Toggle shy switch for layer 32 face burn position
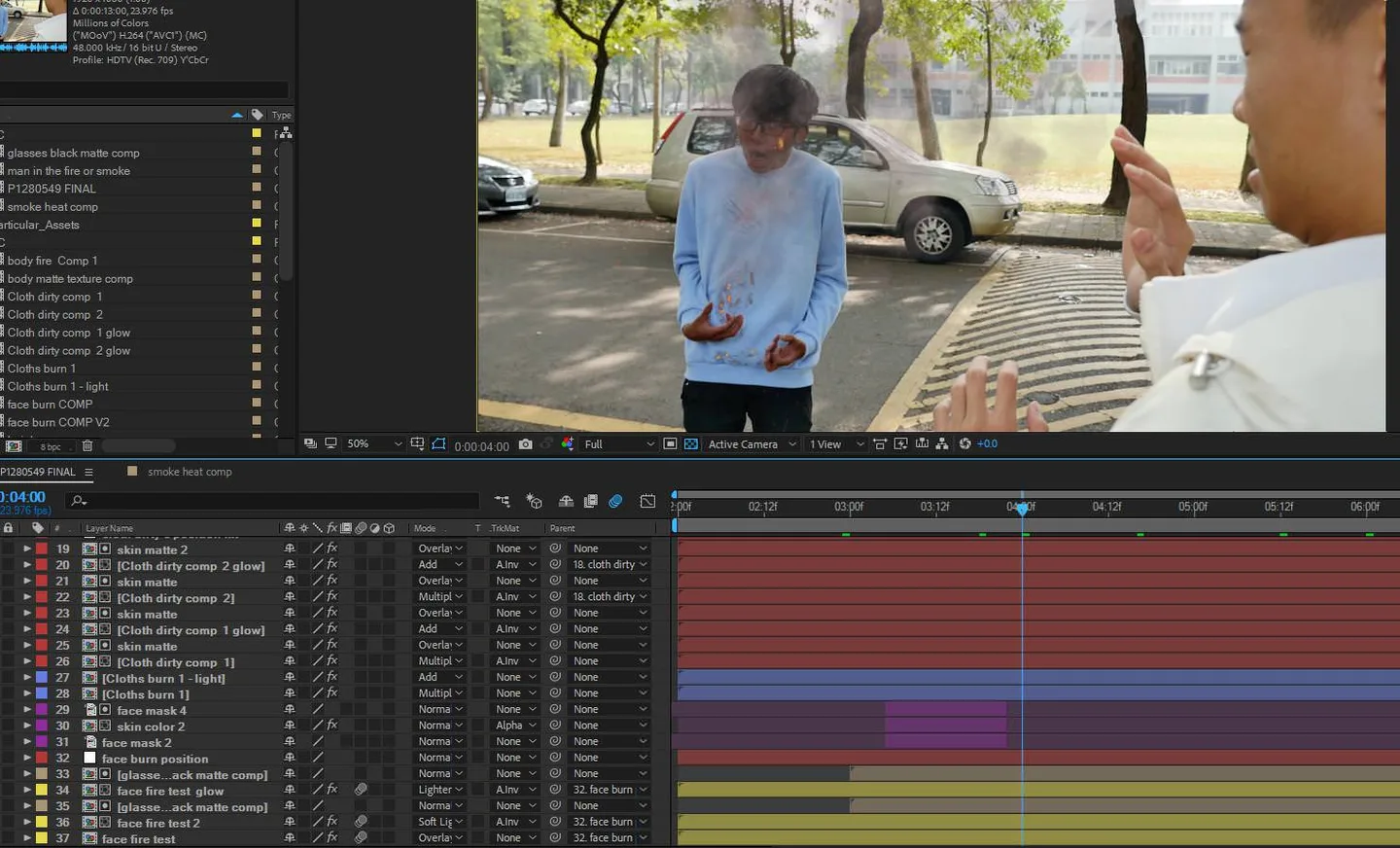1400x848 pixels. 289,758
